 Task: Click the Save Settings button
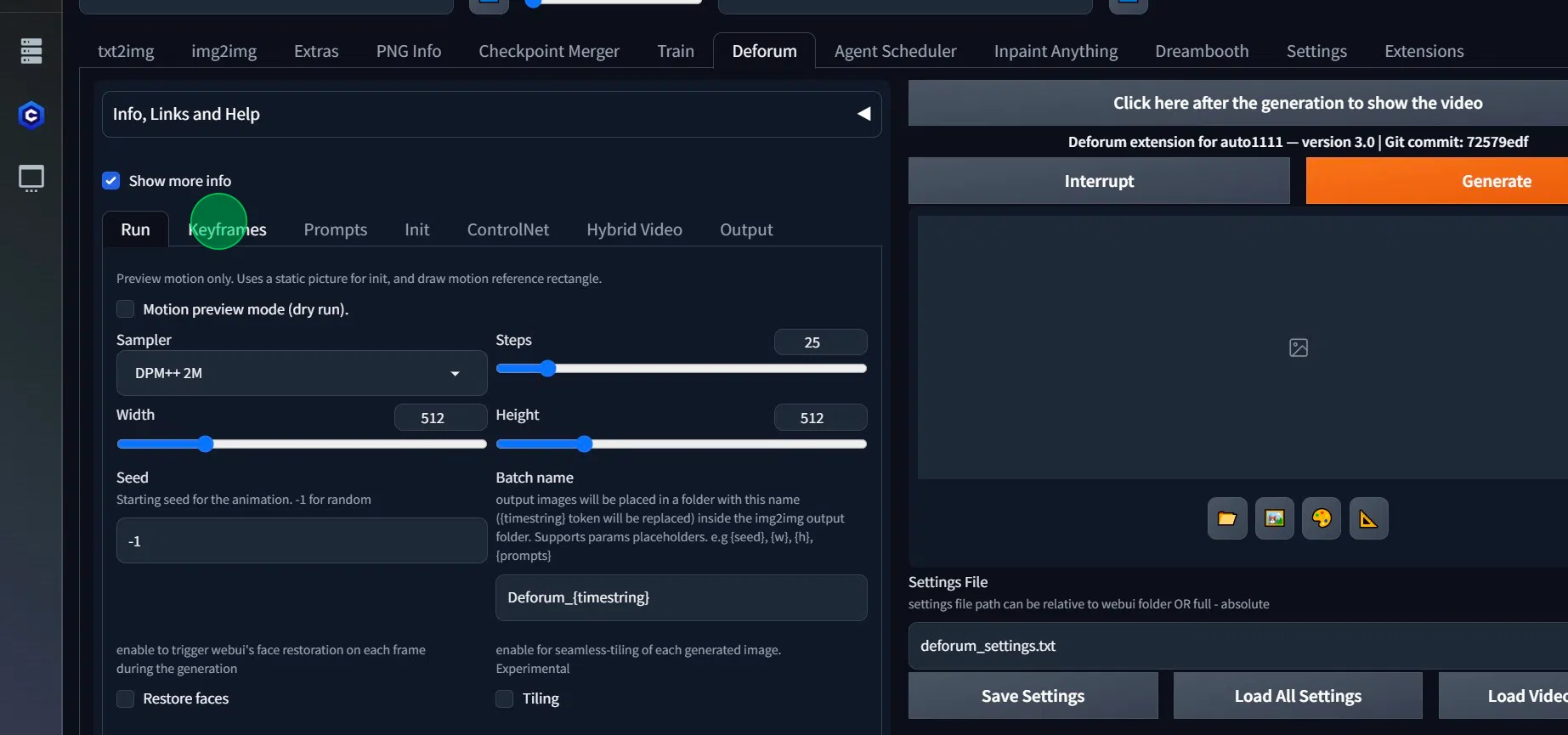pyautogui.click(x=1033, y=696)
